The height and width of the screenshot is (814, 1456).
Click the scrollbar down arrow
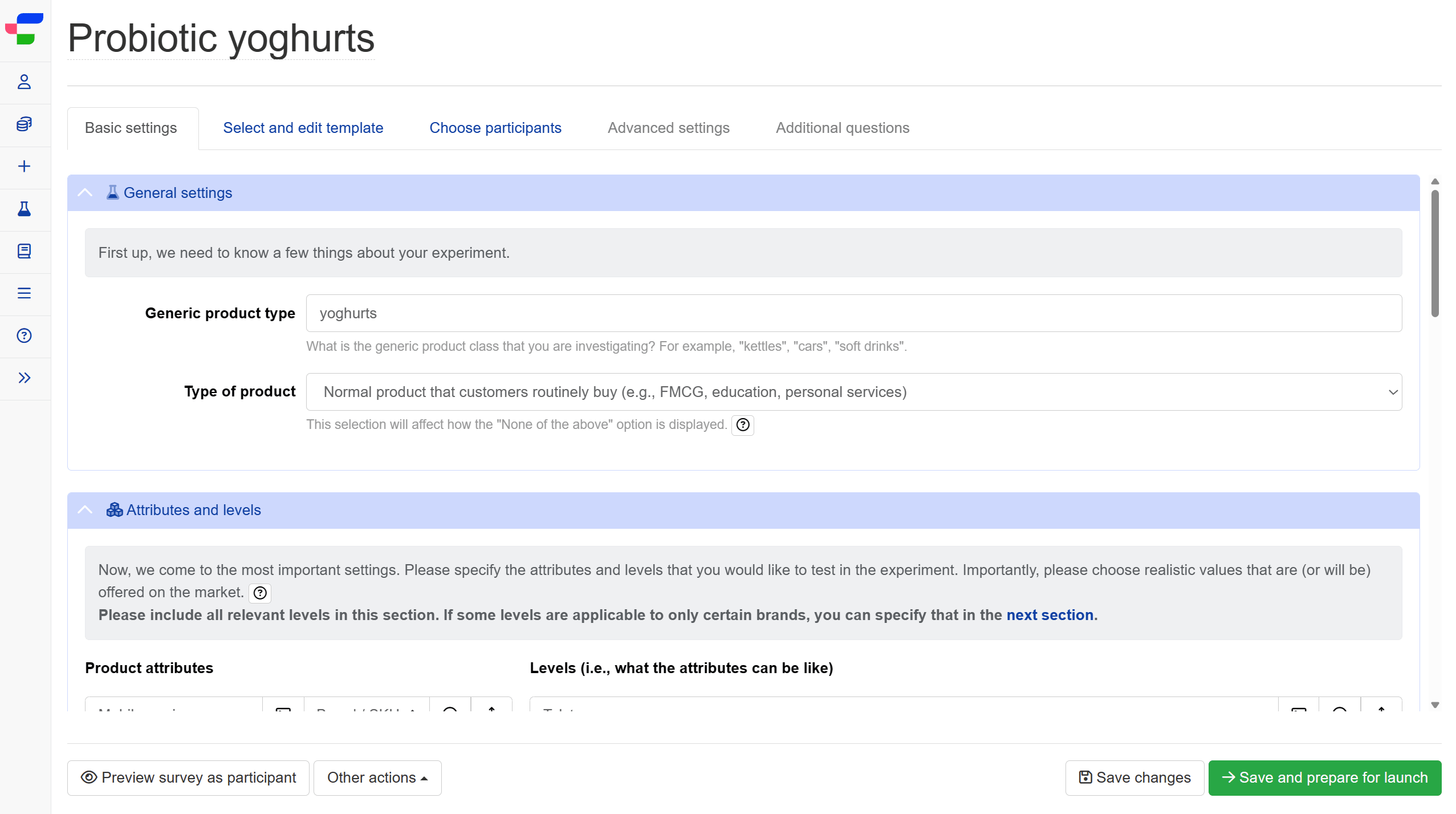click(x=1435, y=705)
